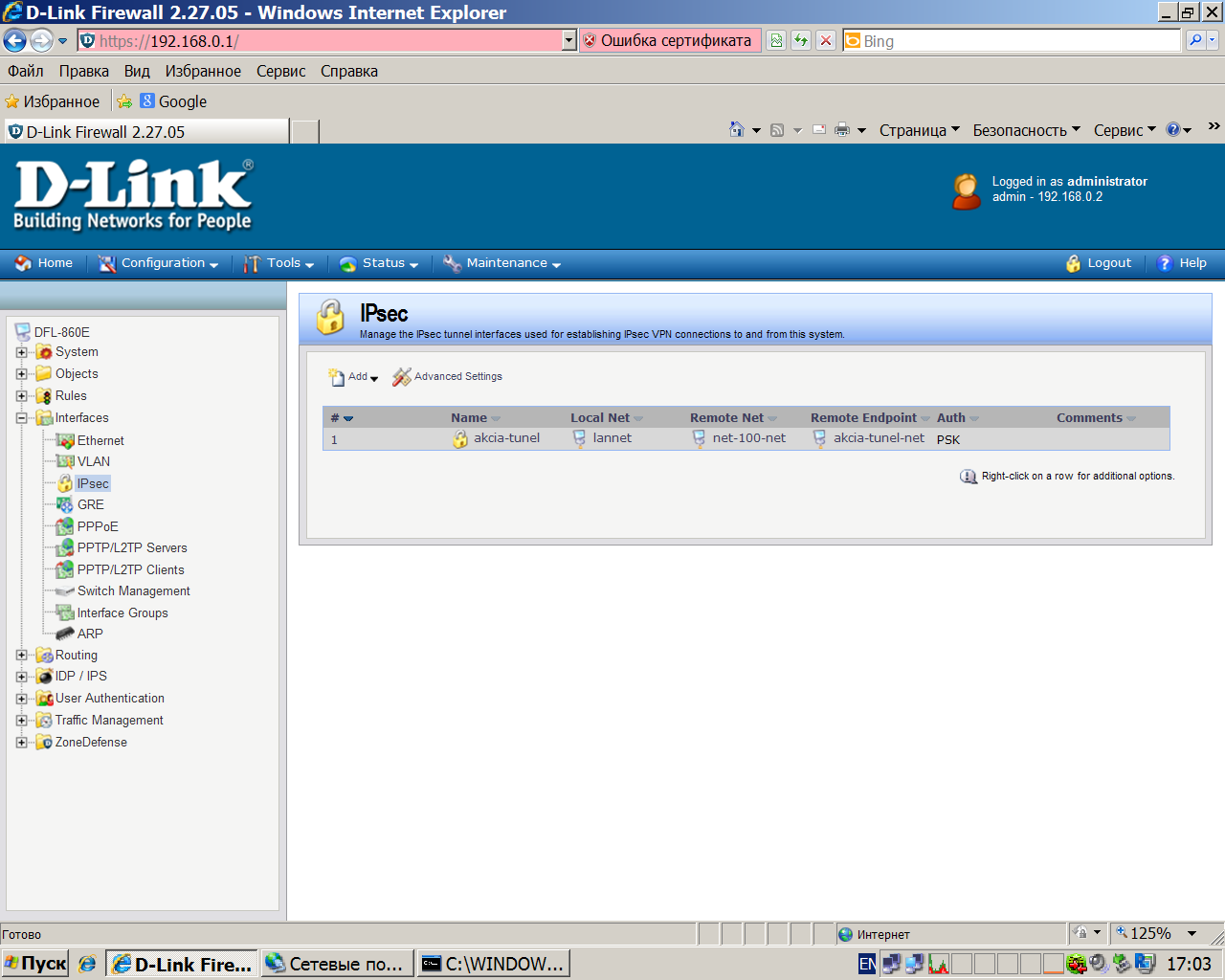Click the EN language indicator in tray

[x=867, y=964]
